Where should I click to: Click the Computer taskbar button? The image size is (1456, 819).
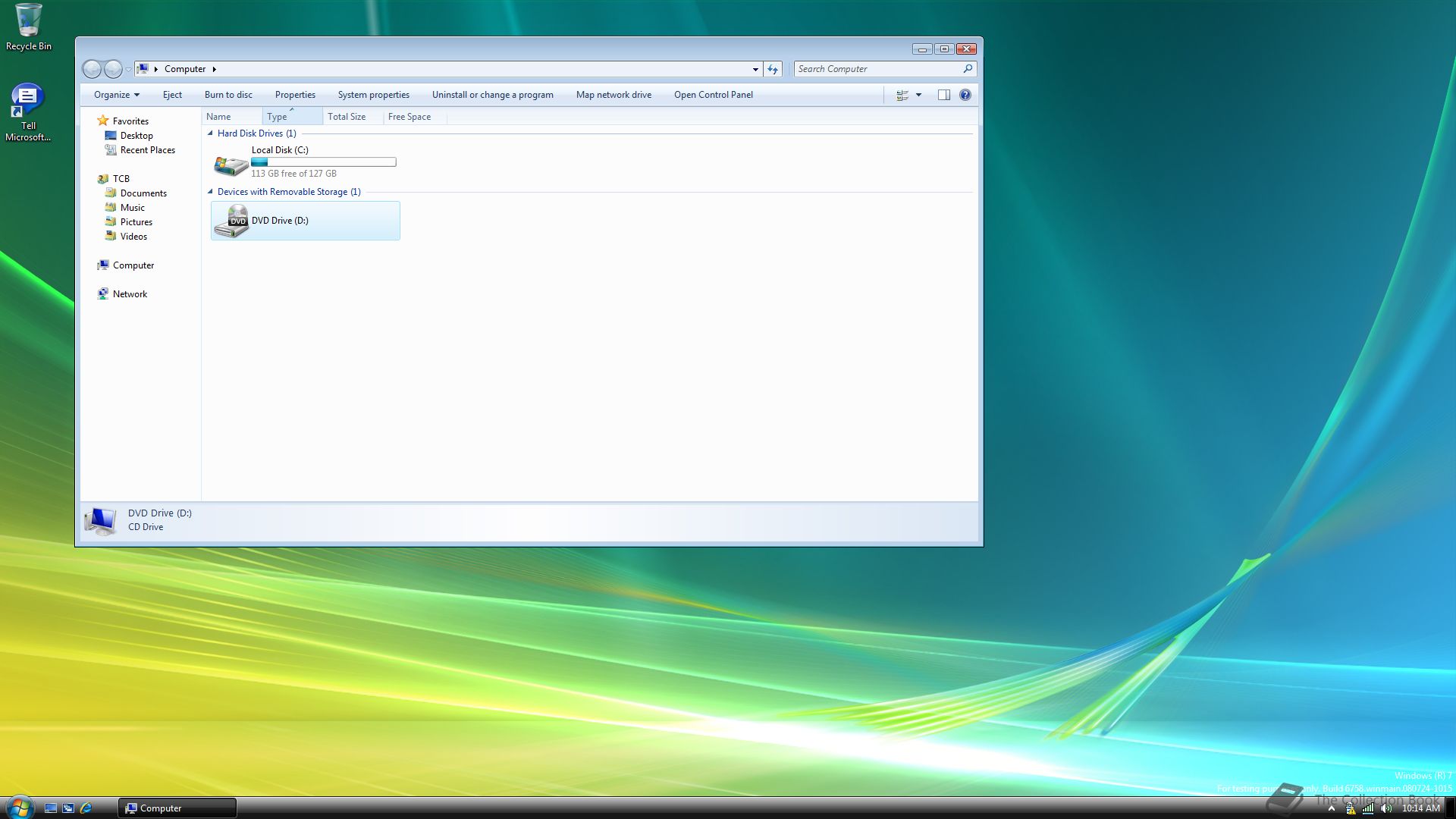[x=177, y=808]
